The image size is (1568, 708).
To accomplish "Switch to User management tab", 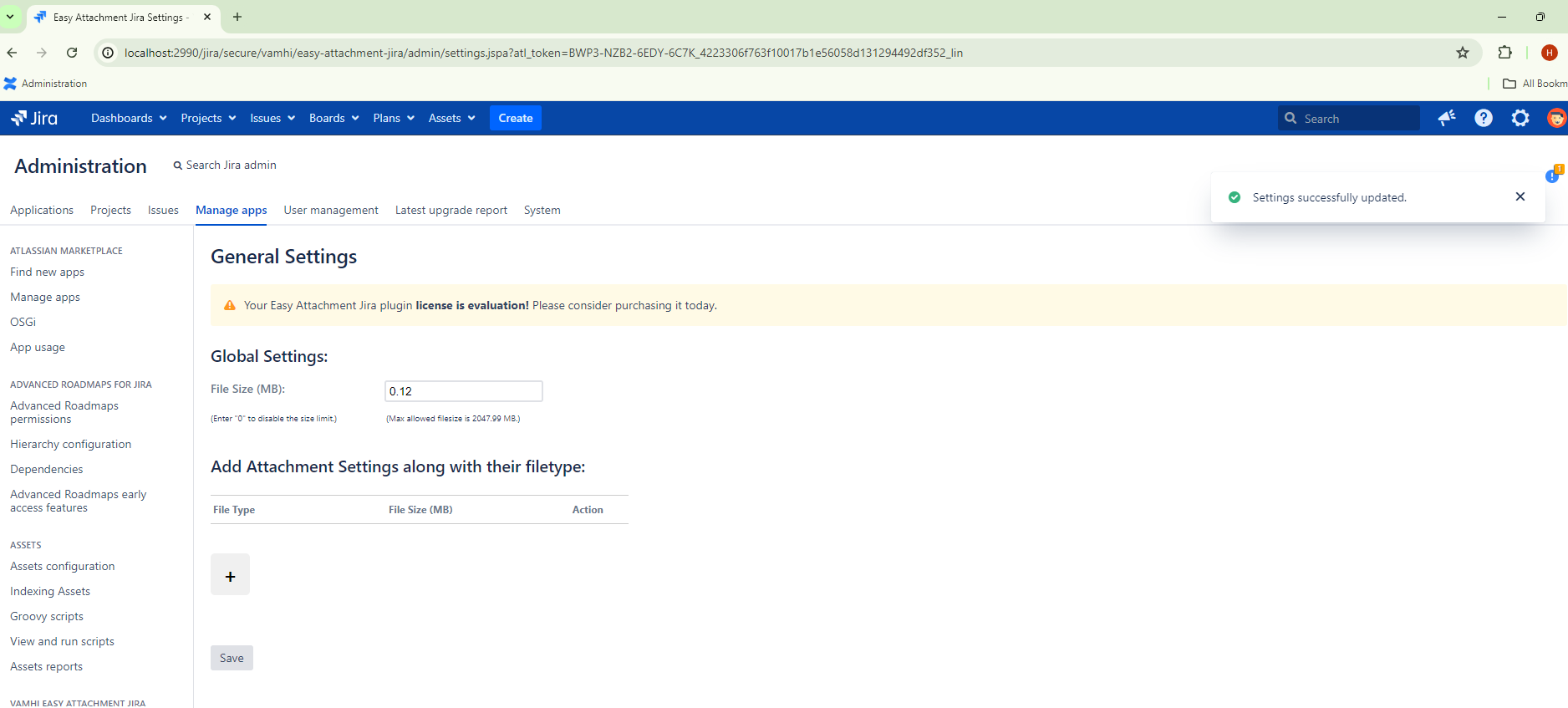I will click(330, 210).
